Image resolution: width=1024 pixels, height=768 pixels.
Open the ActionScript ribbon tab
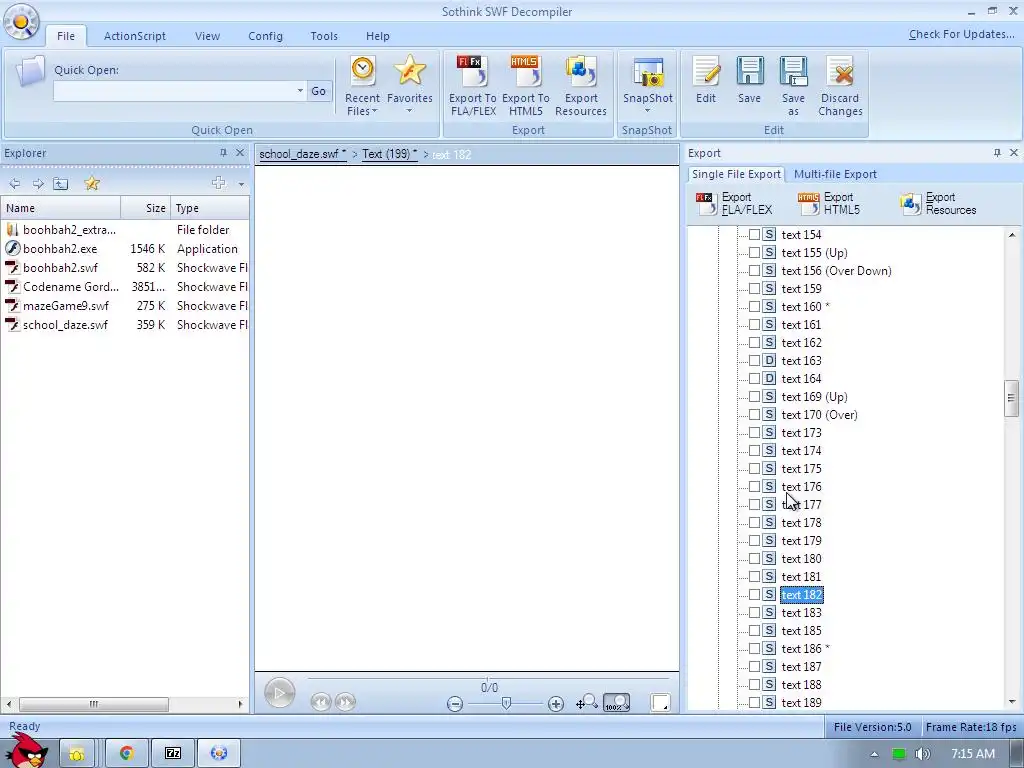point(135,36)
